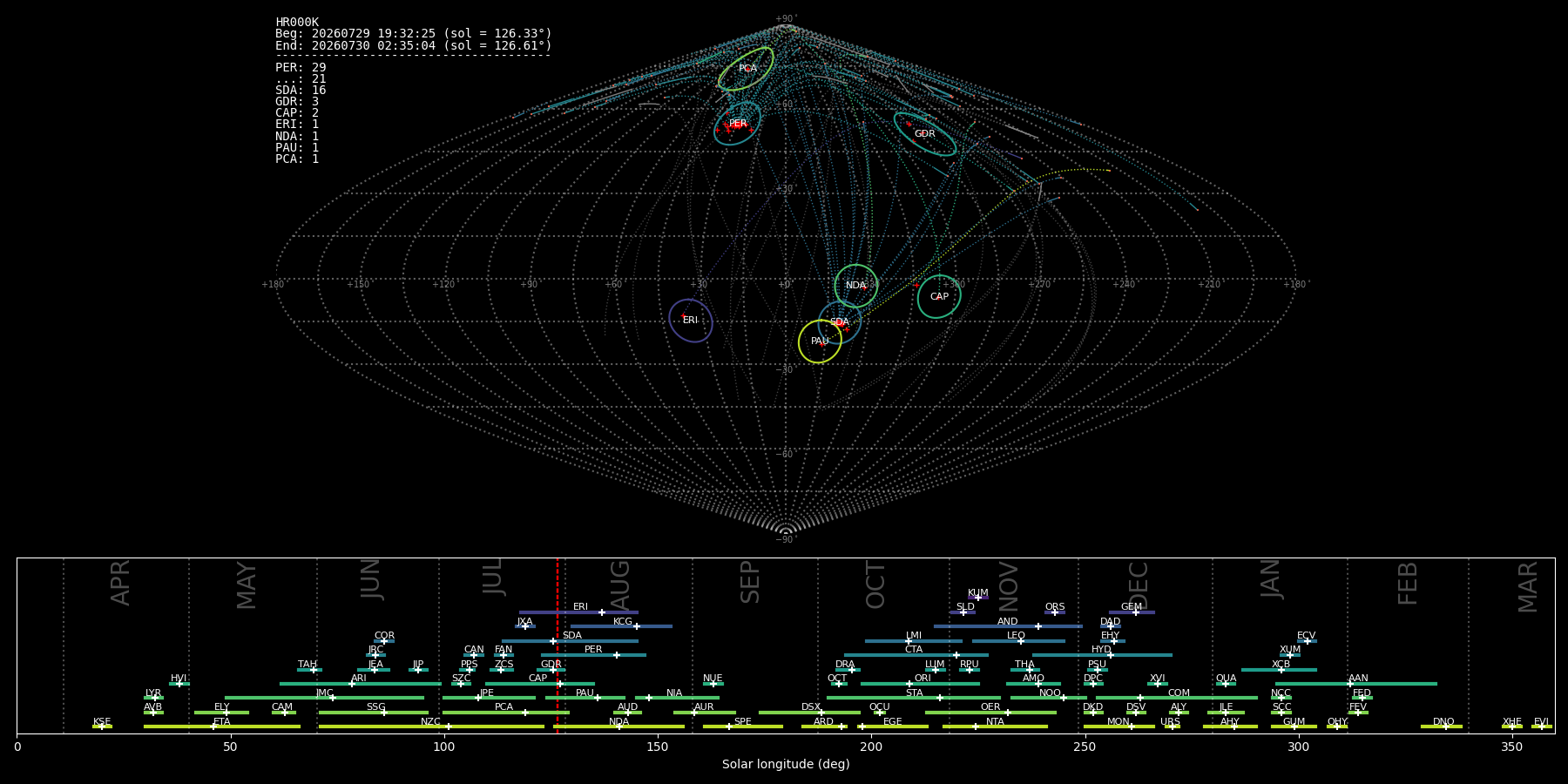
Task: Click the GDR radiant label on the sky map
Action: (925, 134)
